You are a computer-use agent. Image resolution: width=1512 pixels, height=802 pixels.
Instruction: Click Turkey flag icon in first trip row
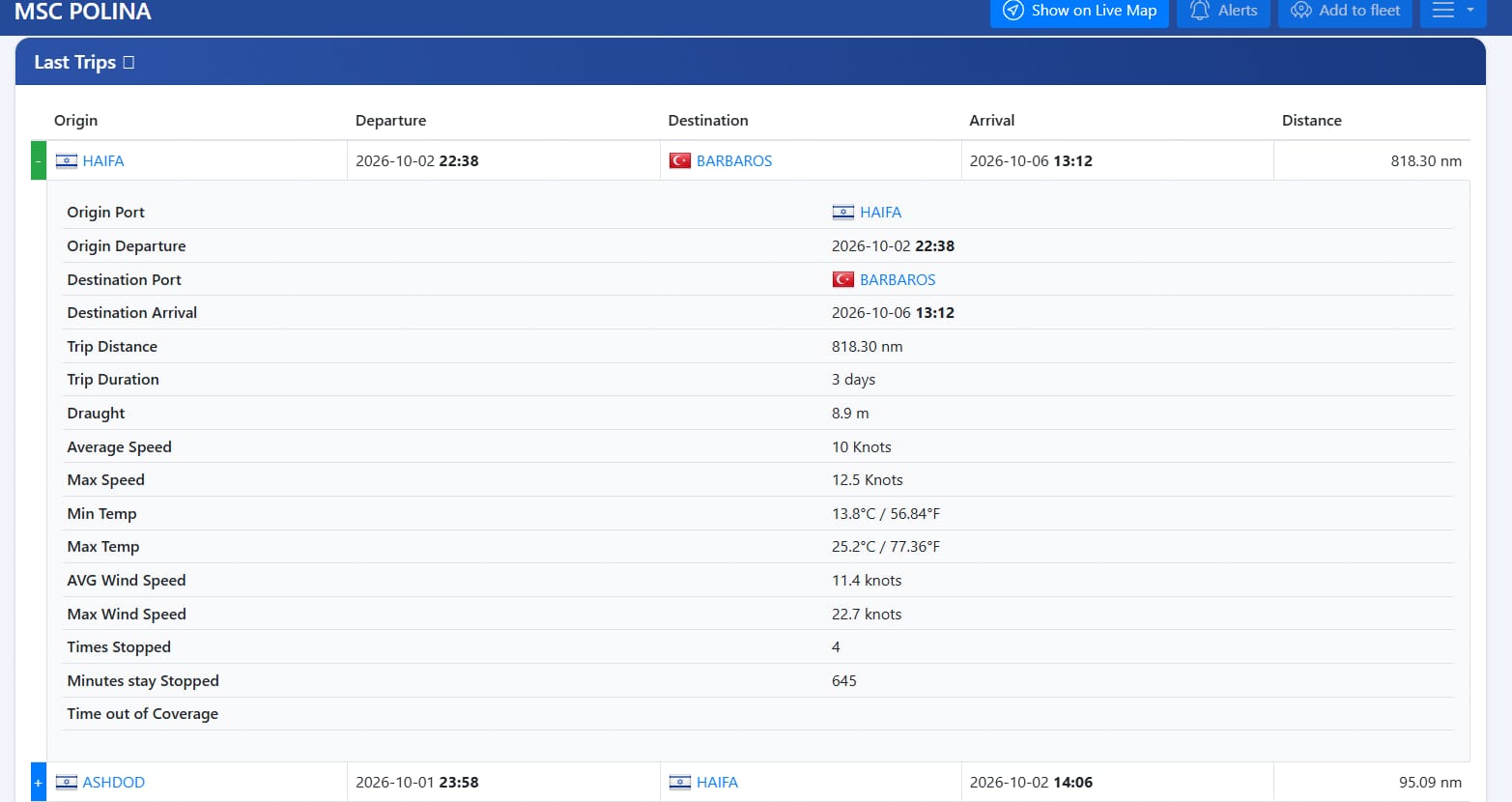(x=680, y=160)
